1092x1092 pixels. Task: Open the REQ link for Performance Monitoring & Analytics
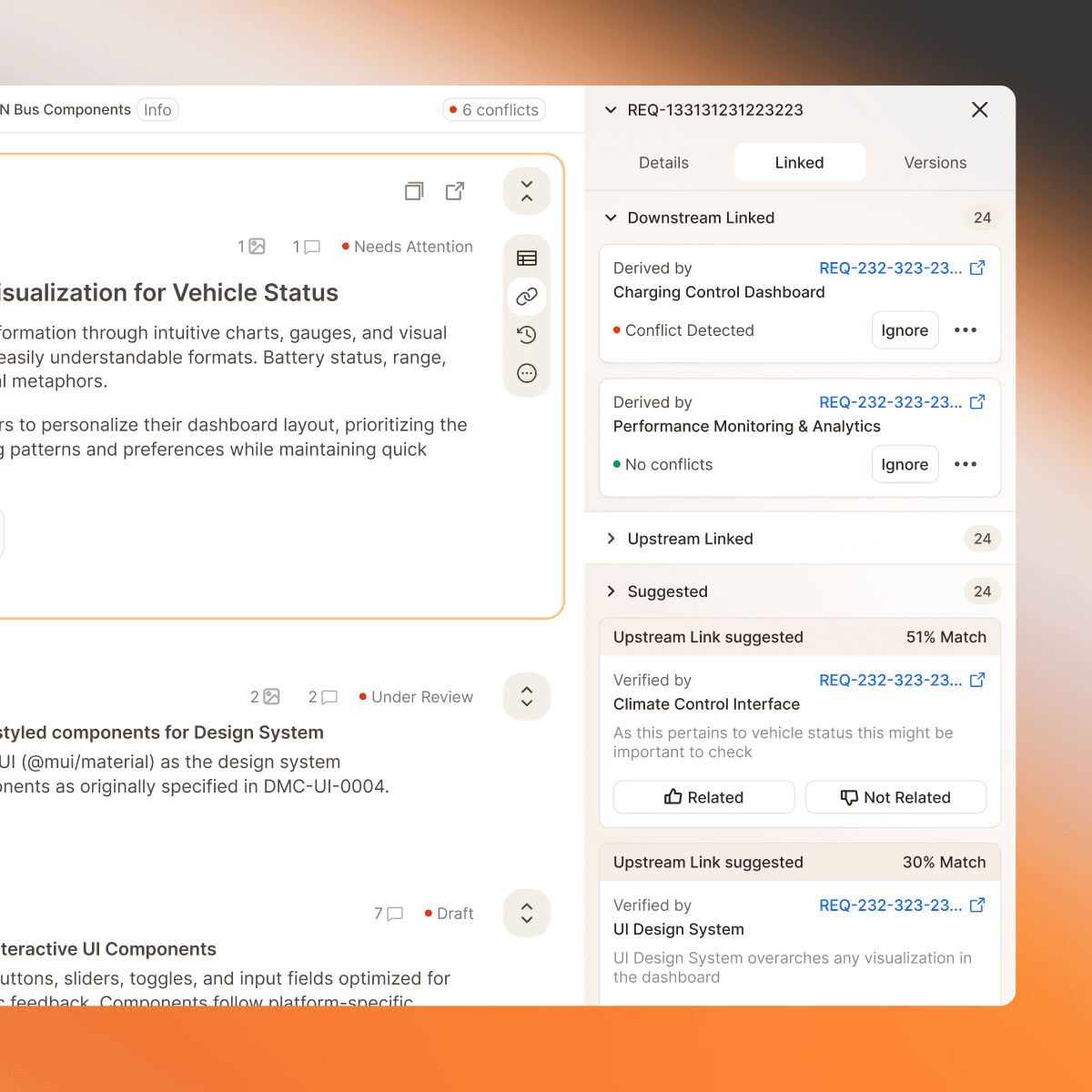[890, 402]
